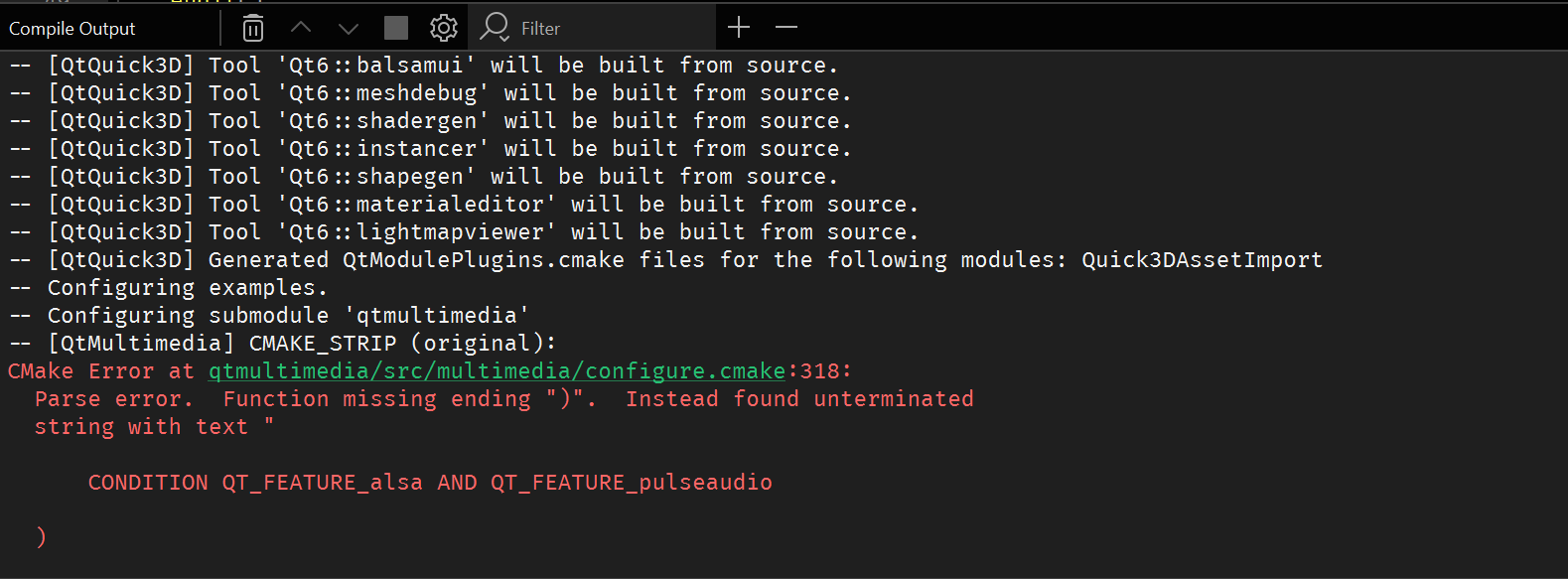This screenshot has width=1568, height=579.
Task: Cancel the build with the stop square
Action: tap(396, 28)
